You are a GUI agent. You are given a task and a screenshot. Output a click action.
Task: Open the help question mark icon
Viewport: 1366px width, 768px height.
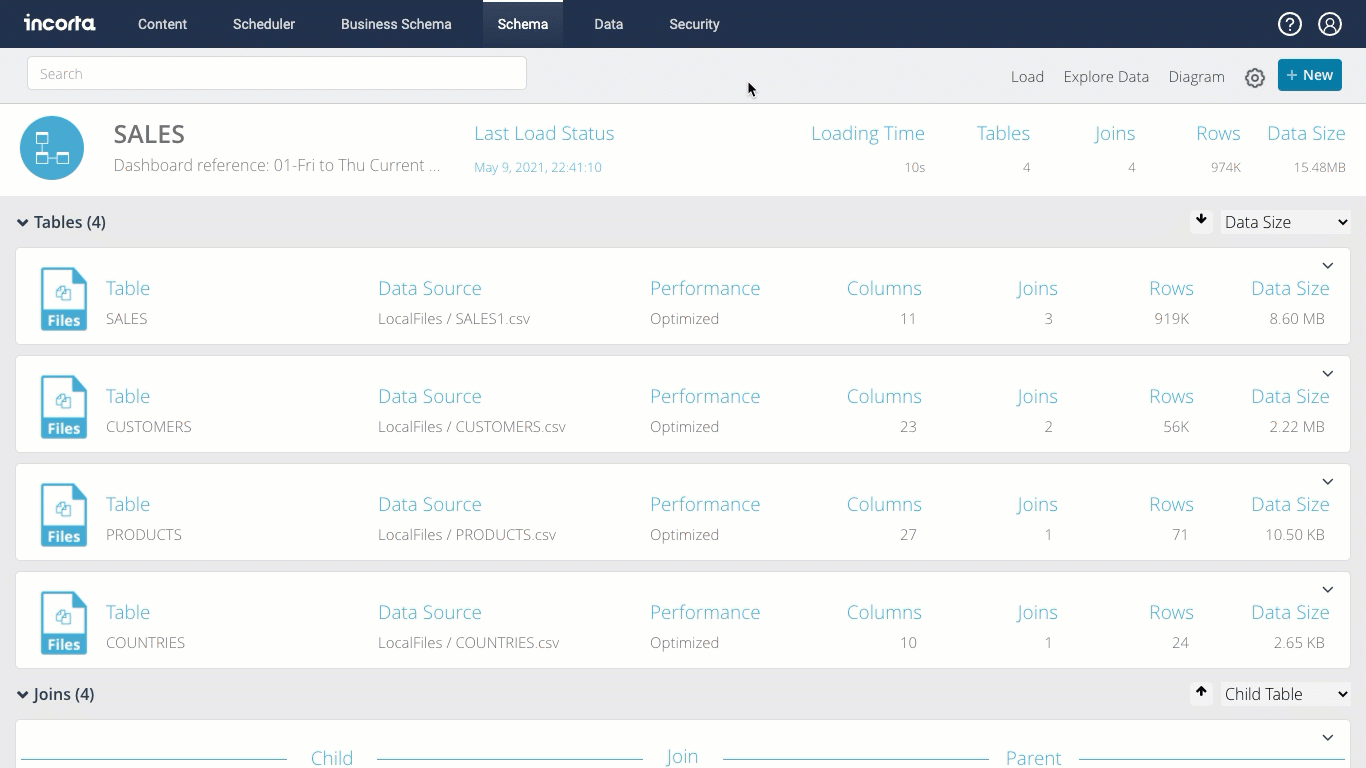coord(1290,24)
